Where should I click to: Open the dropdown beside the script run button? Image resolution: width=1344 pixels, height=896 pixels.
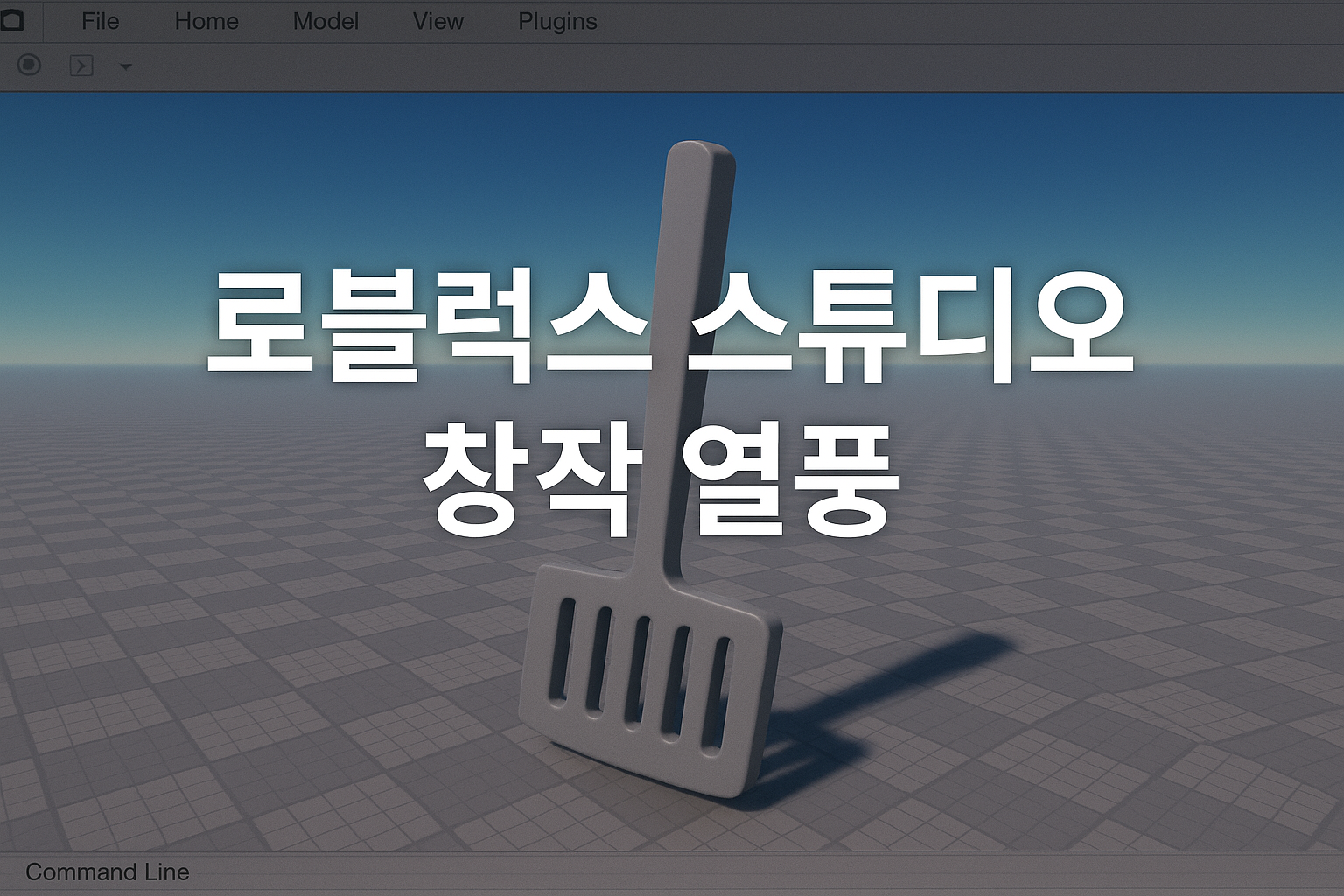pyautogui.click(x=124, y=66)
